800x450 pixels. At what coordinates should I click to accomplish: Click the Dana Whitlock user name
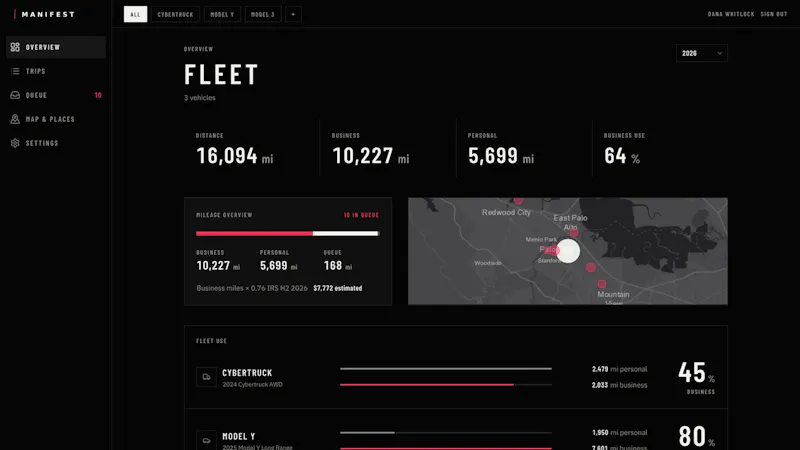[731, 14]
